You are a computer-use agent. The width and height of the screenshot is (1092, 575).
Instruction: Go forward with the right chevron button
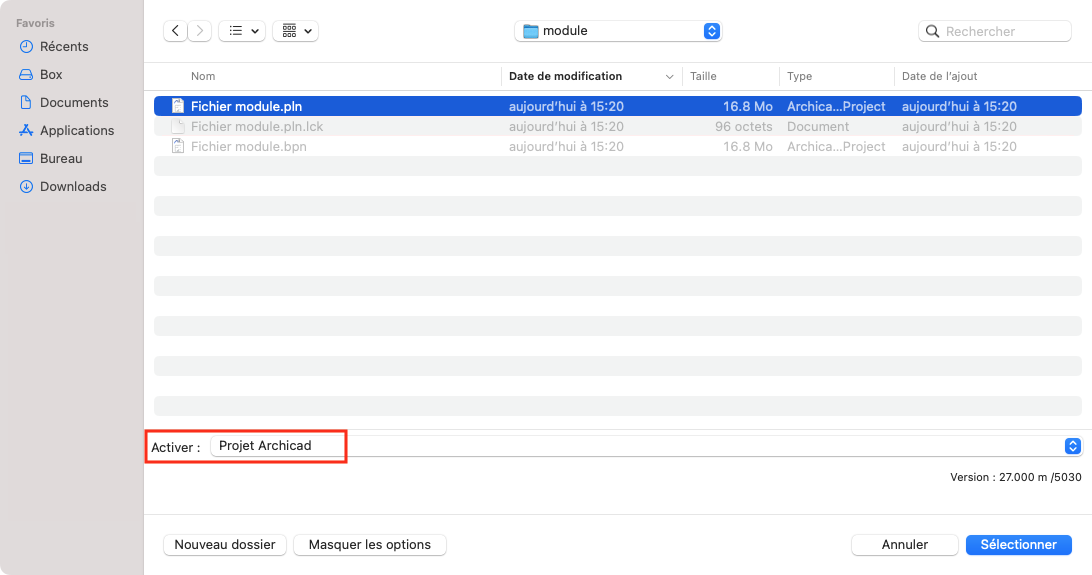tap(200, 31)
